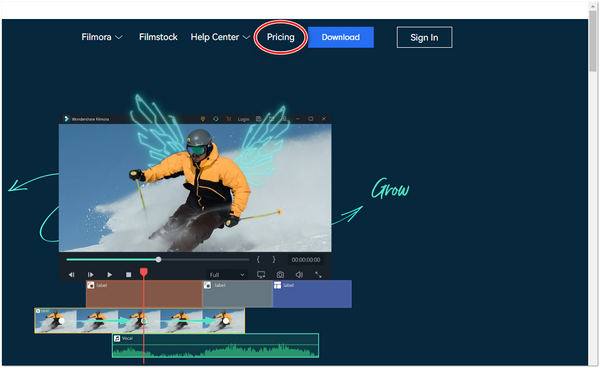The image size is (600, 368).
Task: Open the Full preview quality dropdown
Action: [227, 275]
